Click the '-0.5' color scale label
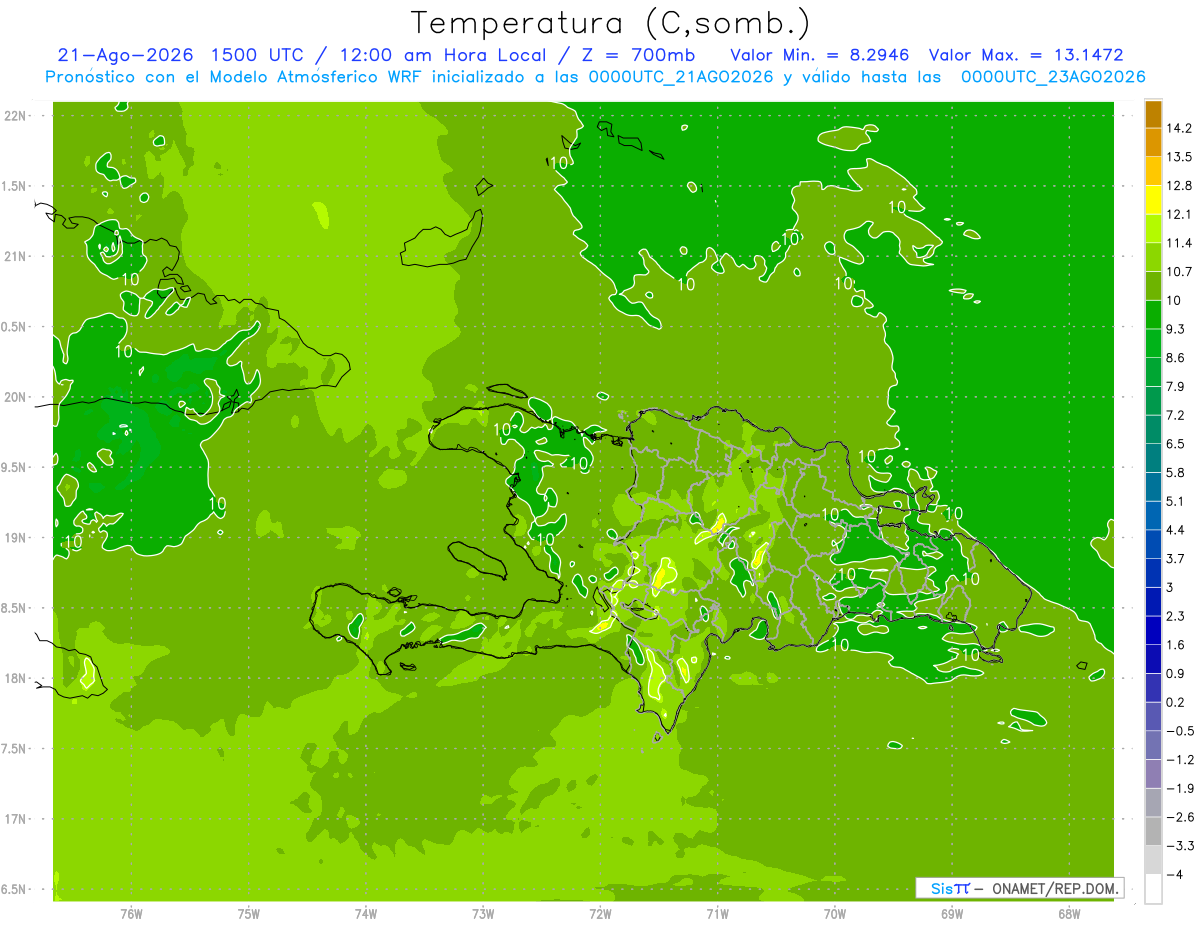 pos(1179,731)
